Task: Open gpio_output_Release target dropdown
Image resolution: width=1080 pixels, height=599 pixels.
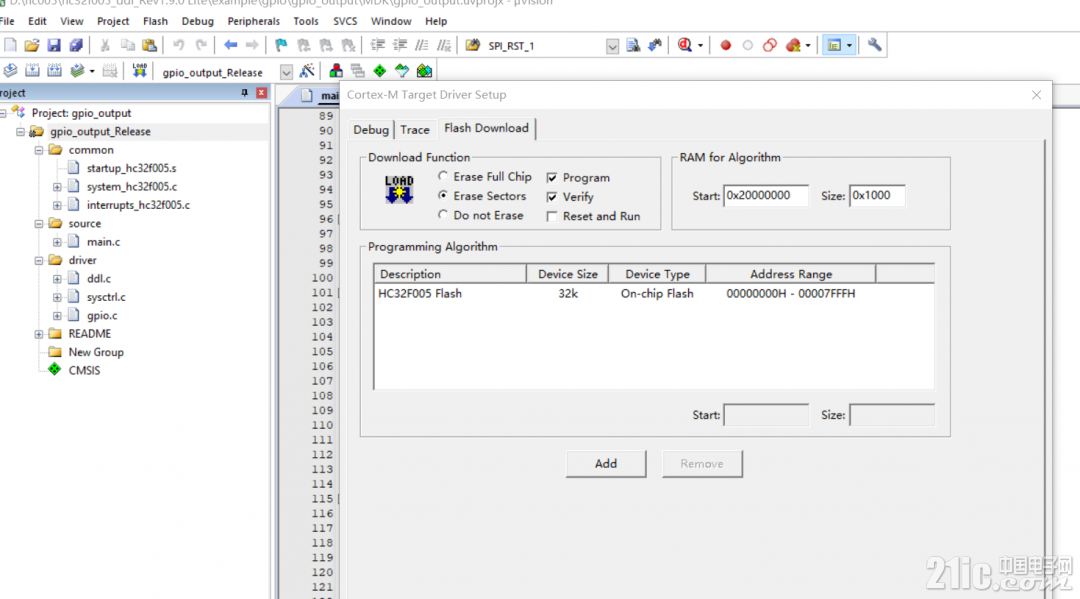Action: click(x=287, y=72)
